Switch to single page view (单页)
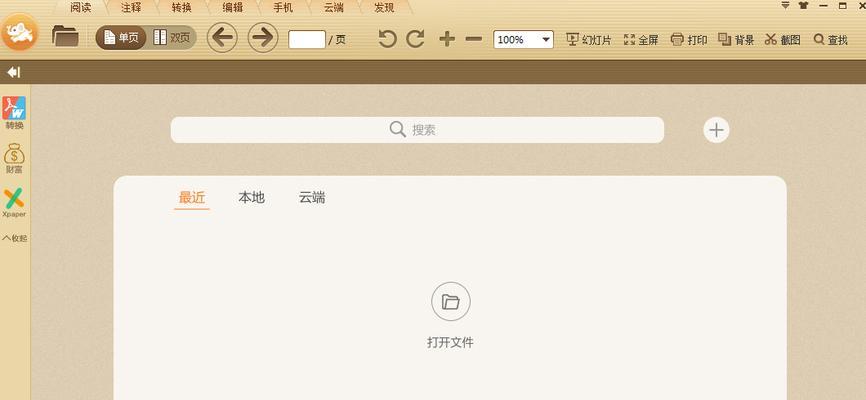 (x=121, y=38)
